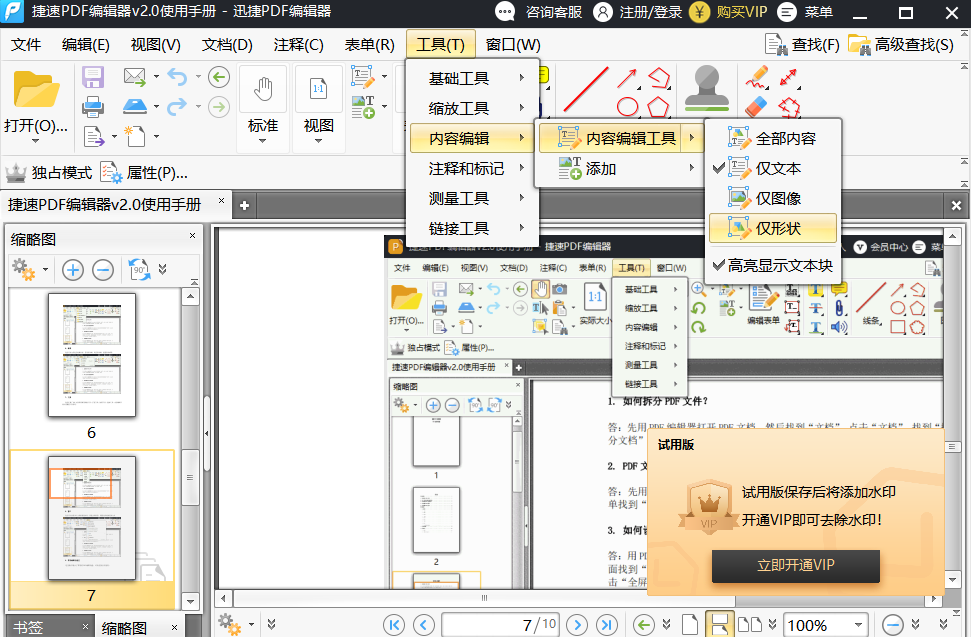The height and width of the screenshot is (637, 971).
Task: Select the Eraser tool
Action: tap(756, 107)
